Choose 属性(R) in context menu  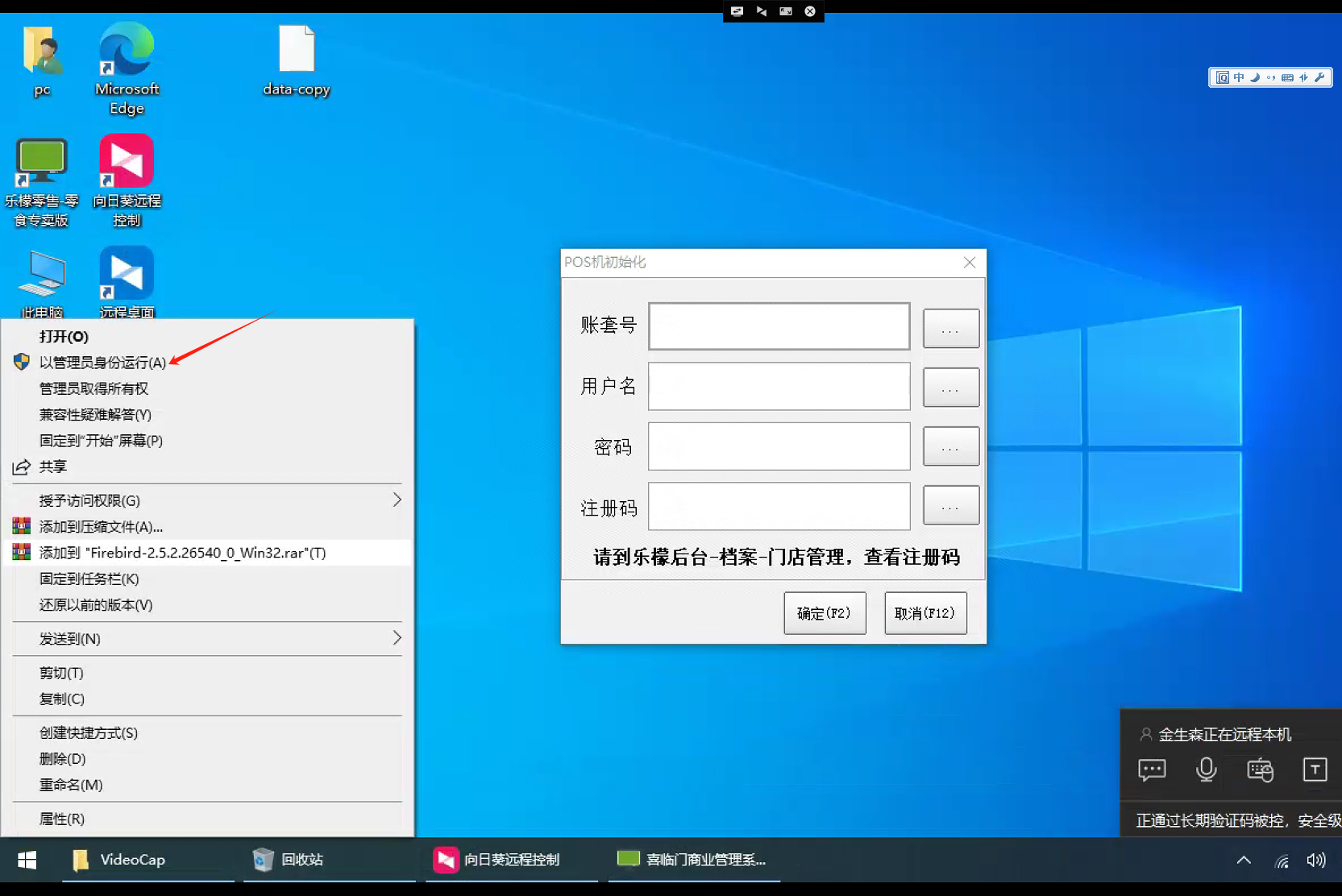click(207, 819)
